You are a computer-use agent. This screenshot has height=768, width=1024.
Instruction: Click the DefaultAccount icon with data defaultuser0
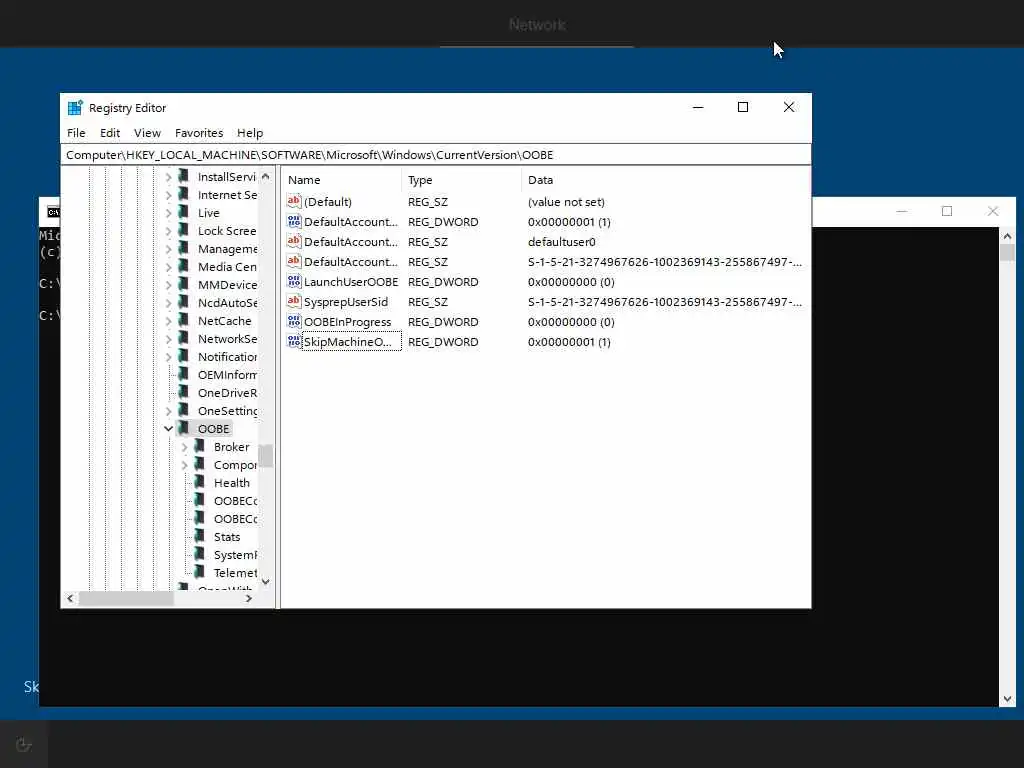[294, 241]
